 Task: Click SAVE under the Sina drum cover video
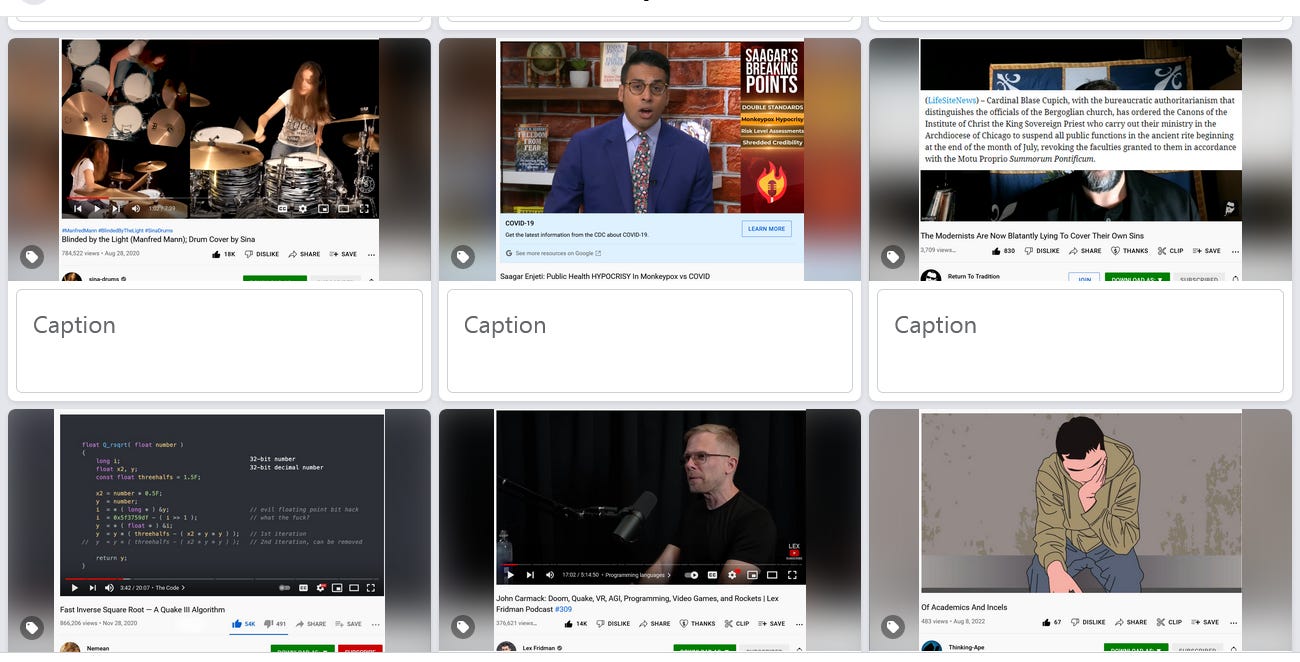point(343,254)
